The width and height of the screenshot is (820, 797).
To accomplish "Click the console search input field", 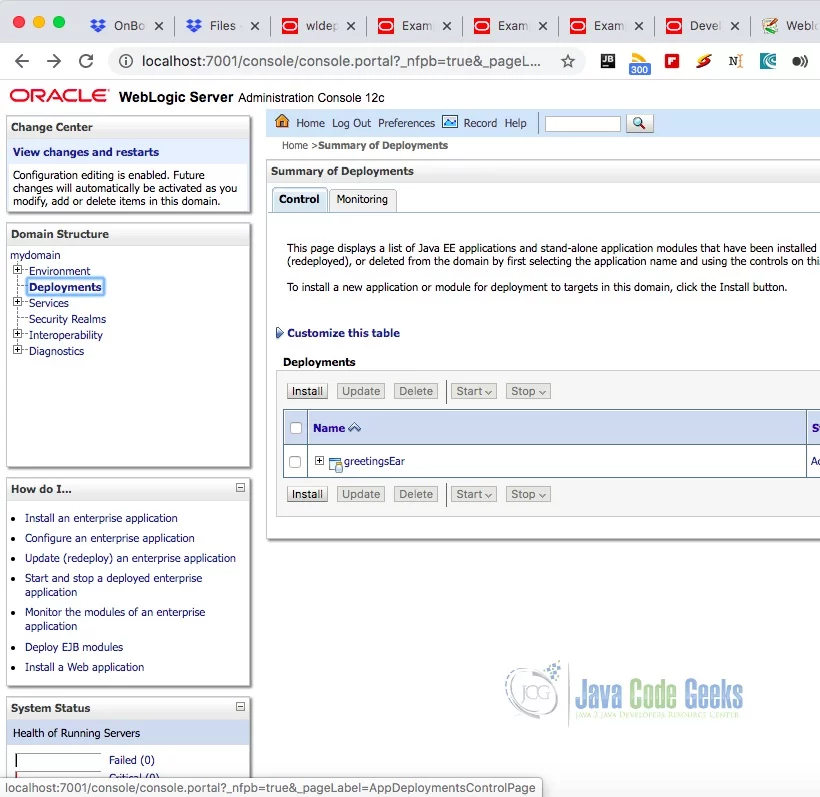I will pyautogui.click(x=583, y=124).
